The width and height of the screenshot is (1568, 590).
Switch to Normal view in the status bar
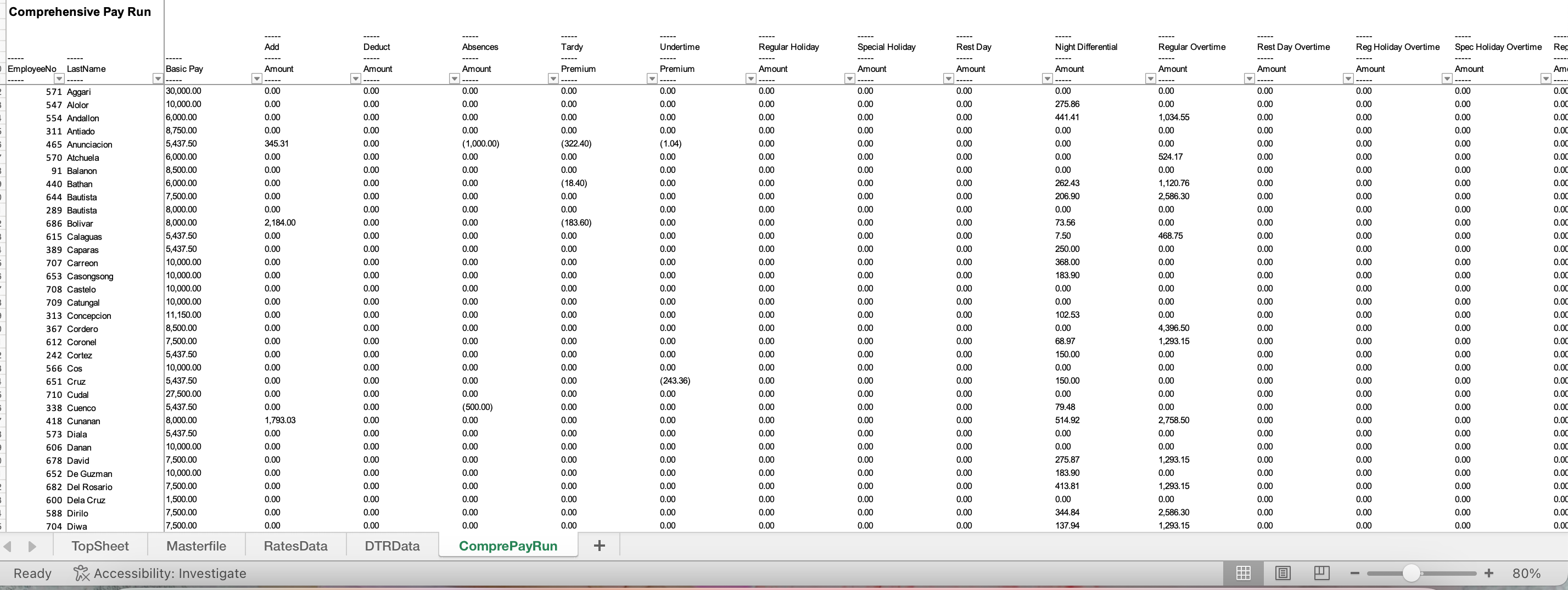point(1243,573)
